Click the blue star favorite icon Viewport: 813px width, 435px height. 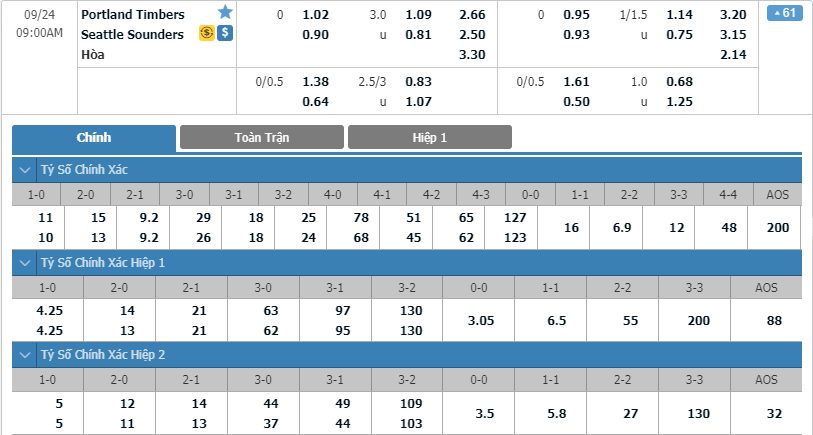[x=225, y=12]
